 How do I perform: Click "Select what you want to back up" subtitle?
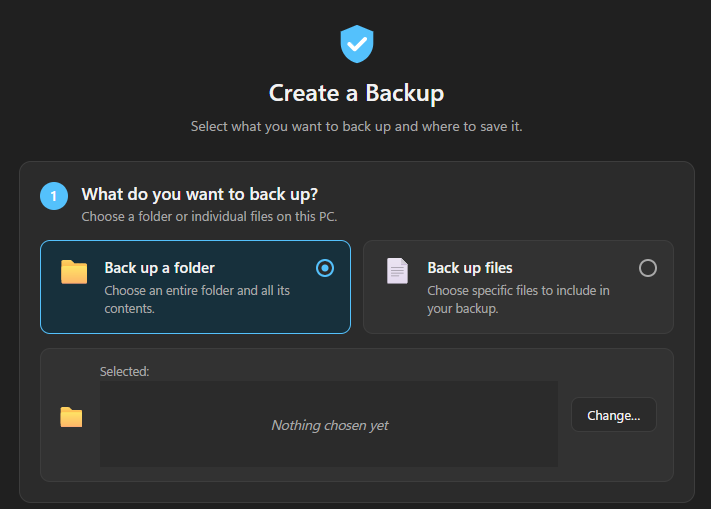pos(356,126)
